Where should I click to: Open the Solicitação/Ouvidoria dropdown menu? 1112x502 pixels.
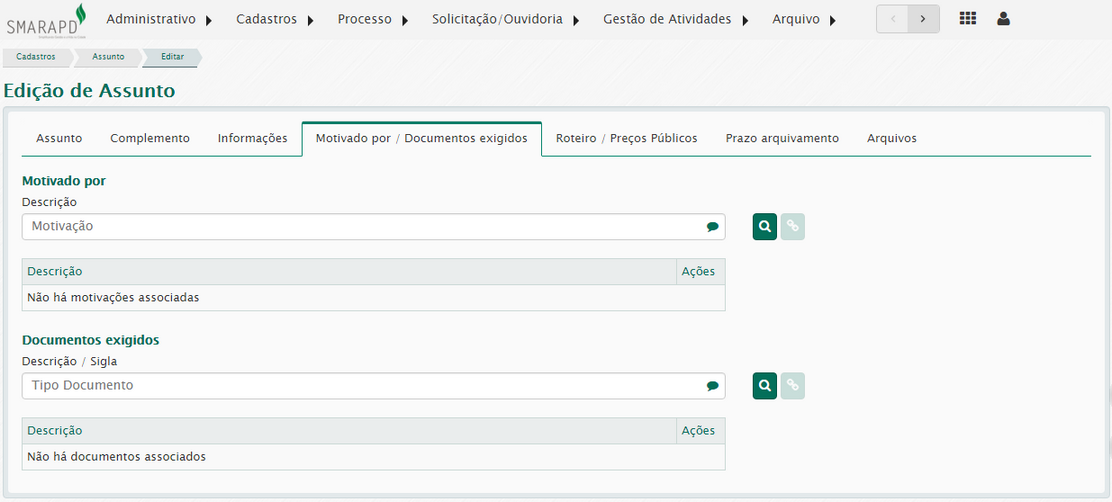pos(505,19)
